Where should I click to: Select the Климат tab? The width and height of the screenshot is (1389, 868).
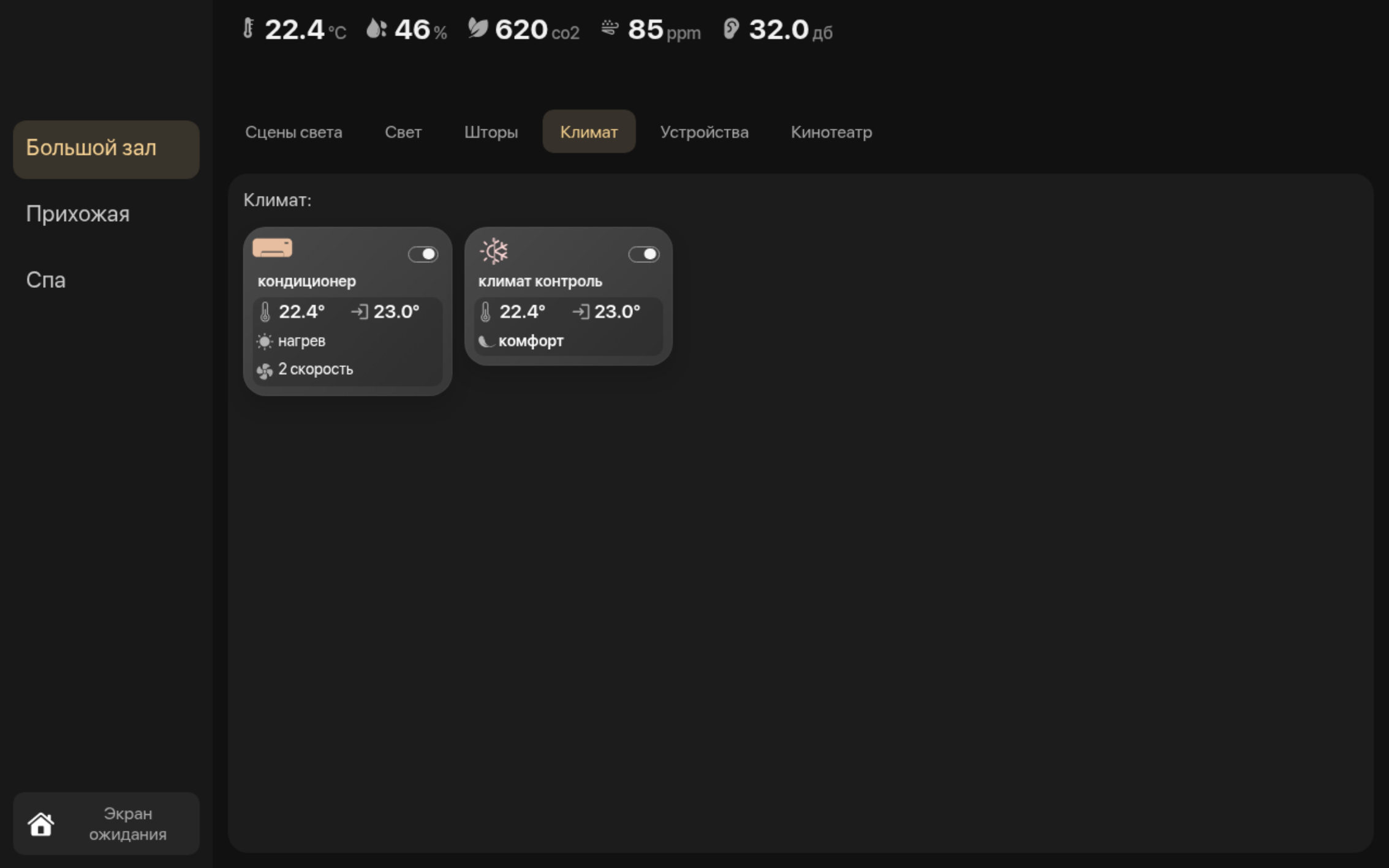[589, 132]
